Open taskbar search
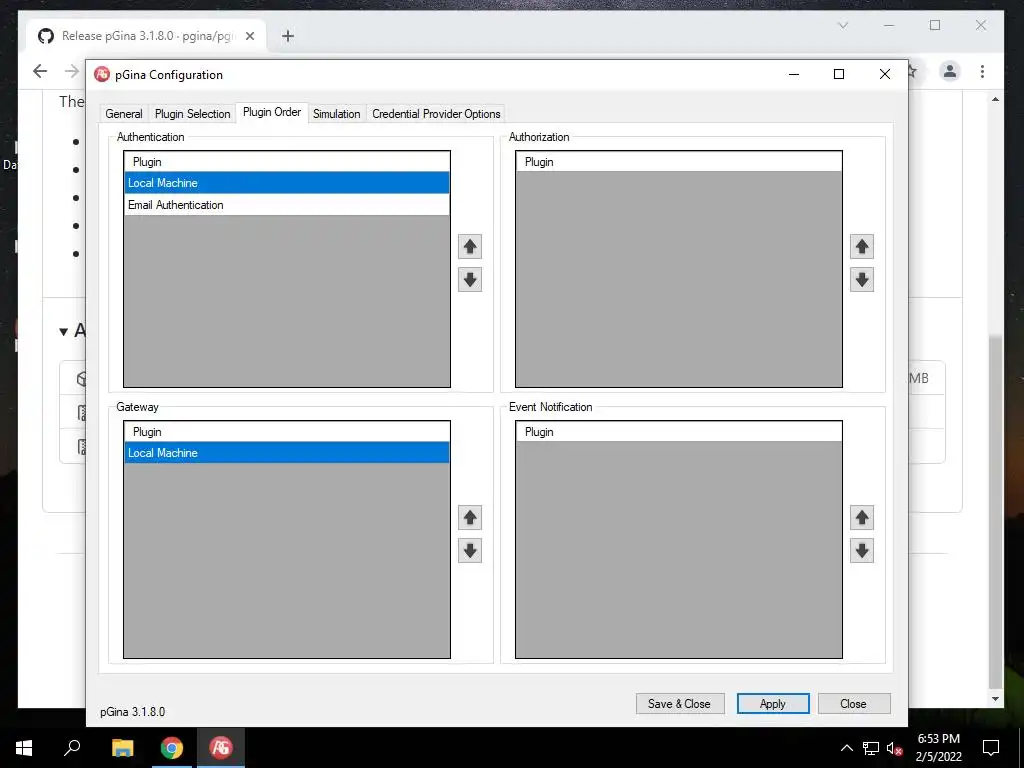 pos(72,747)
